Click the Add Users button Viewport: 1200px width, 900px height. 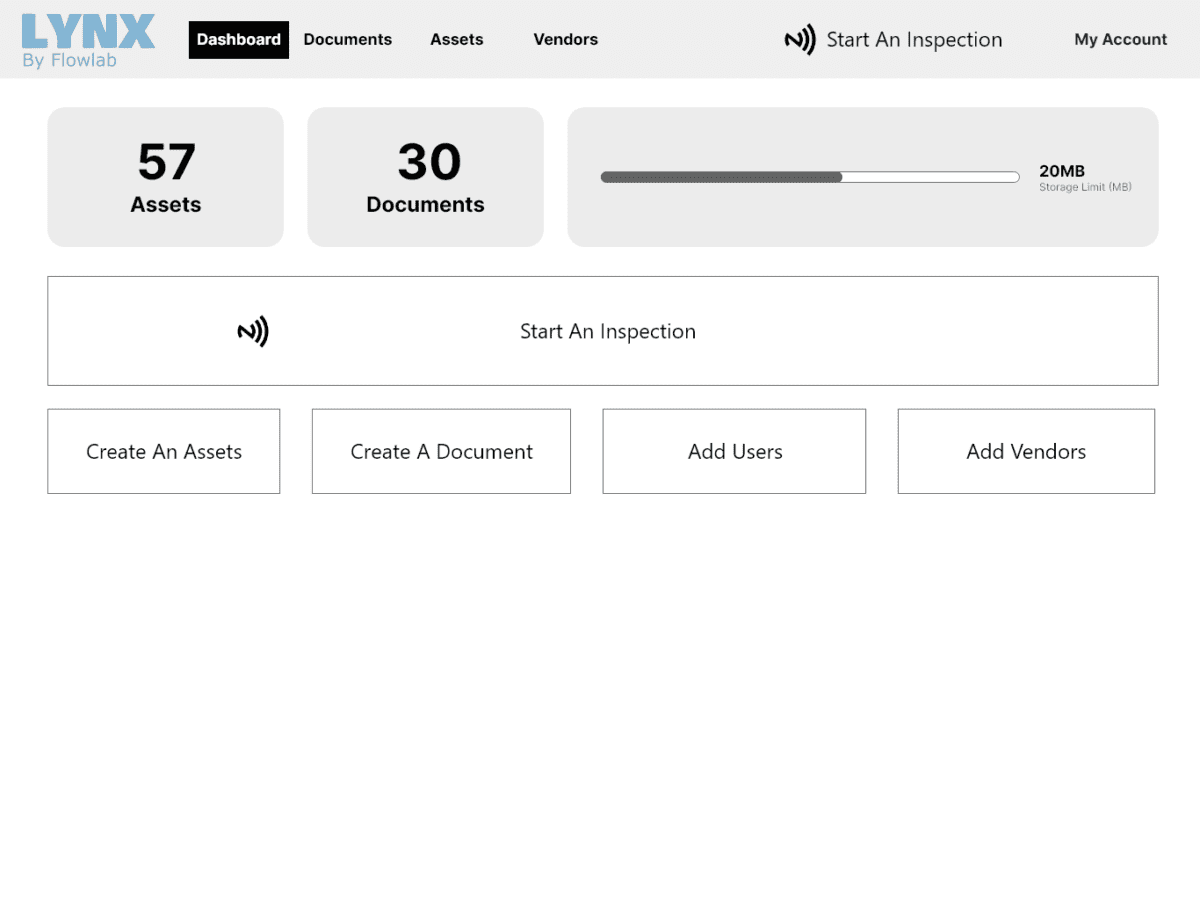734,451
